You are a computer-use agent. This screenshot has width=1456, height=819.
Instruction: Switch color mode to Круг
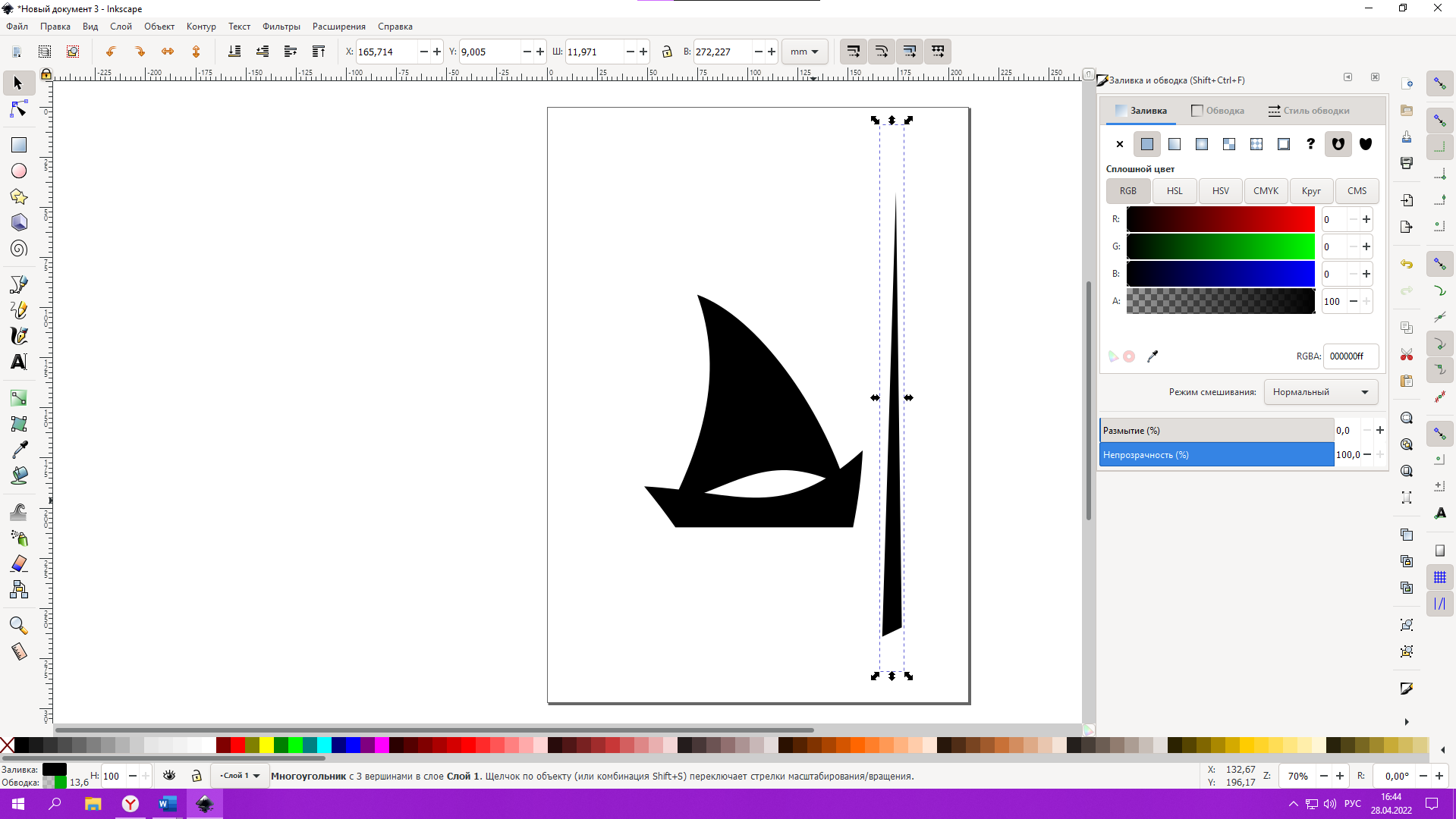pyautogui.click(x=1311, y=191)
